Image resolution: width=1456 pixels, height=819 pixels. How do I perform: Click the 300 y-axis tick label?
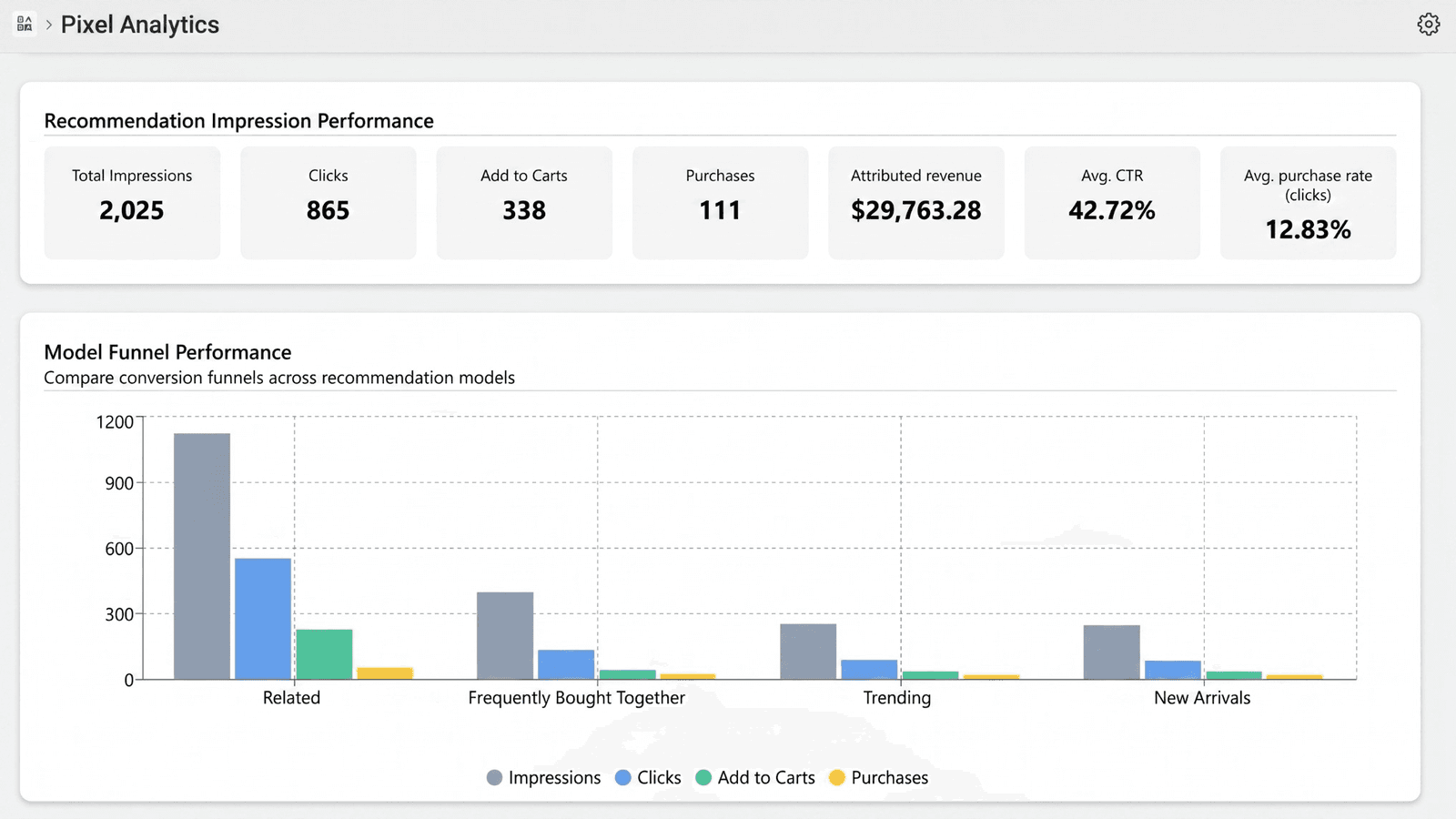(119, 614)
